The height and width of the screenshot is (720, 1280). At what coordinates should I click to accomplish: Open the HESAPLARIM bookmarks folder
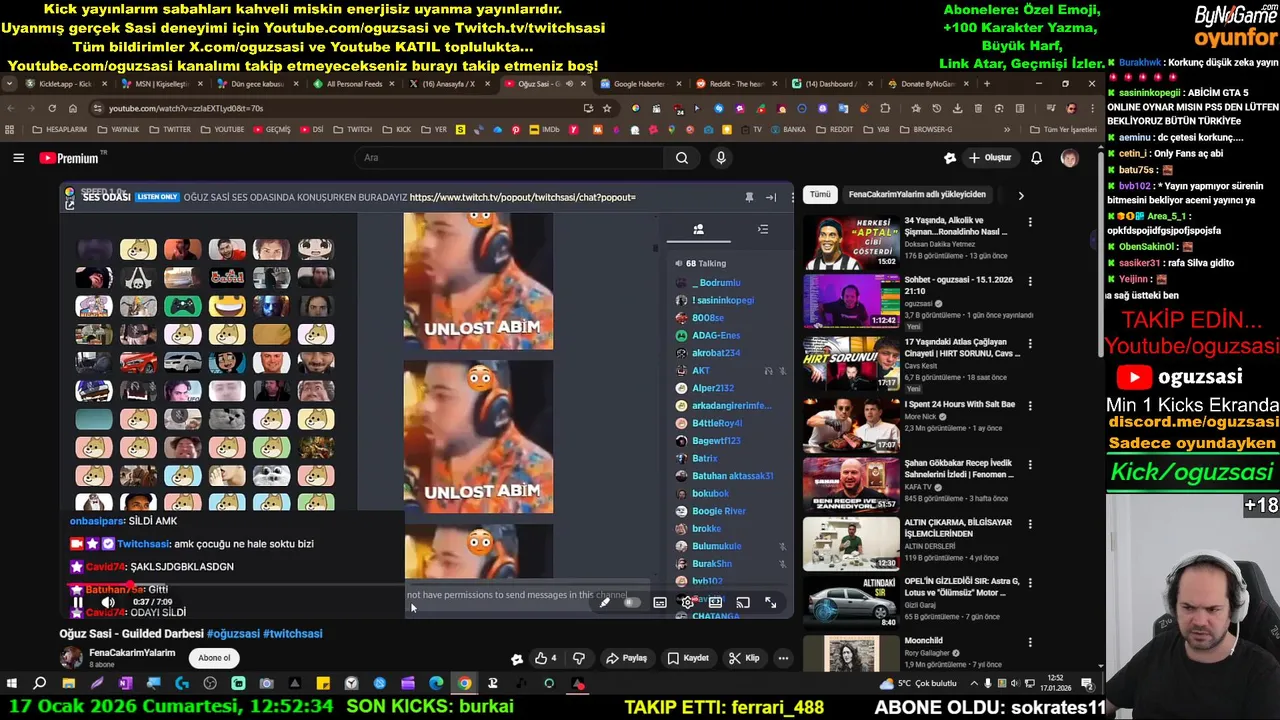click(x=59, y=129)
